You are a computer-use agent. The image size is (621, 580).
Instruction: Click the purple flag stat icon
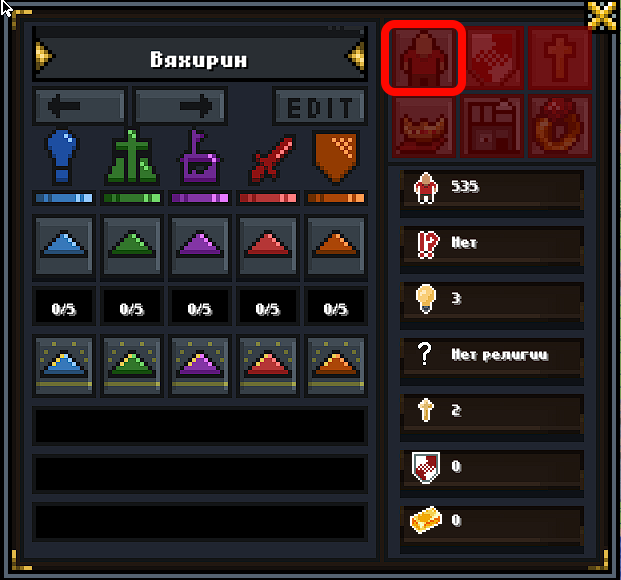(x=200, y=156)
